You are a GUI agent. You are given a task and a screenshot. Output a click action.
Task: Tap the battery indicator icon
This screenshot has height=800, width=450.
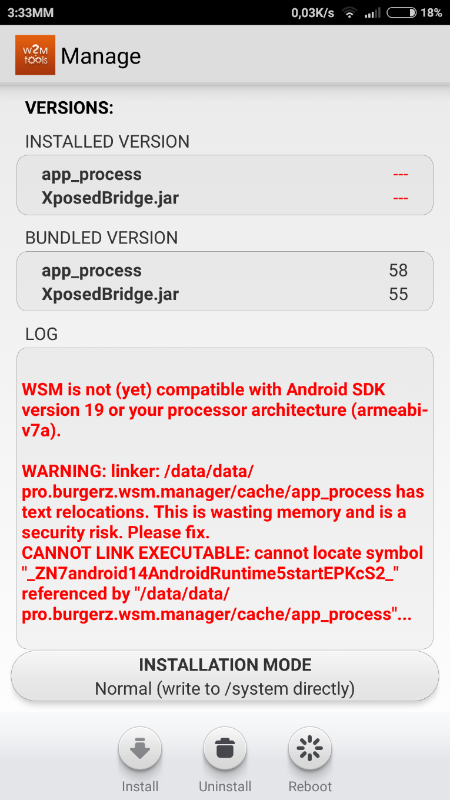402,13
